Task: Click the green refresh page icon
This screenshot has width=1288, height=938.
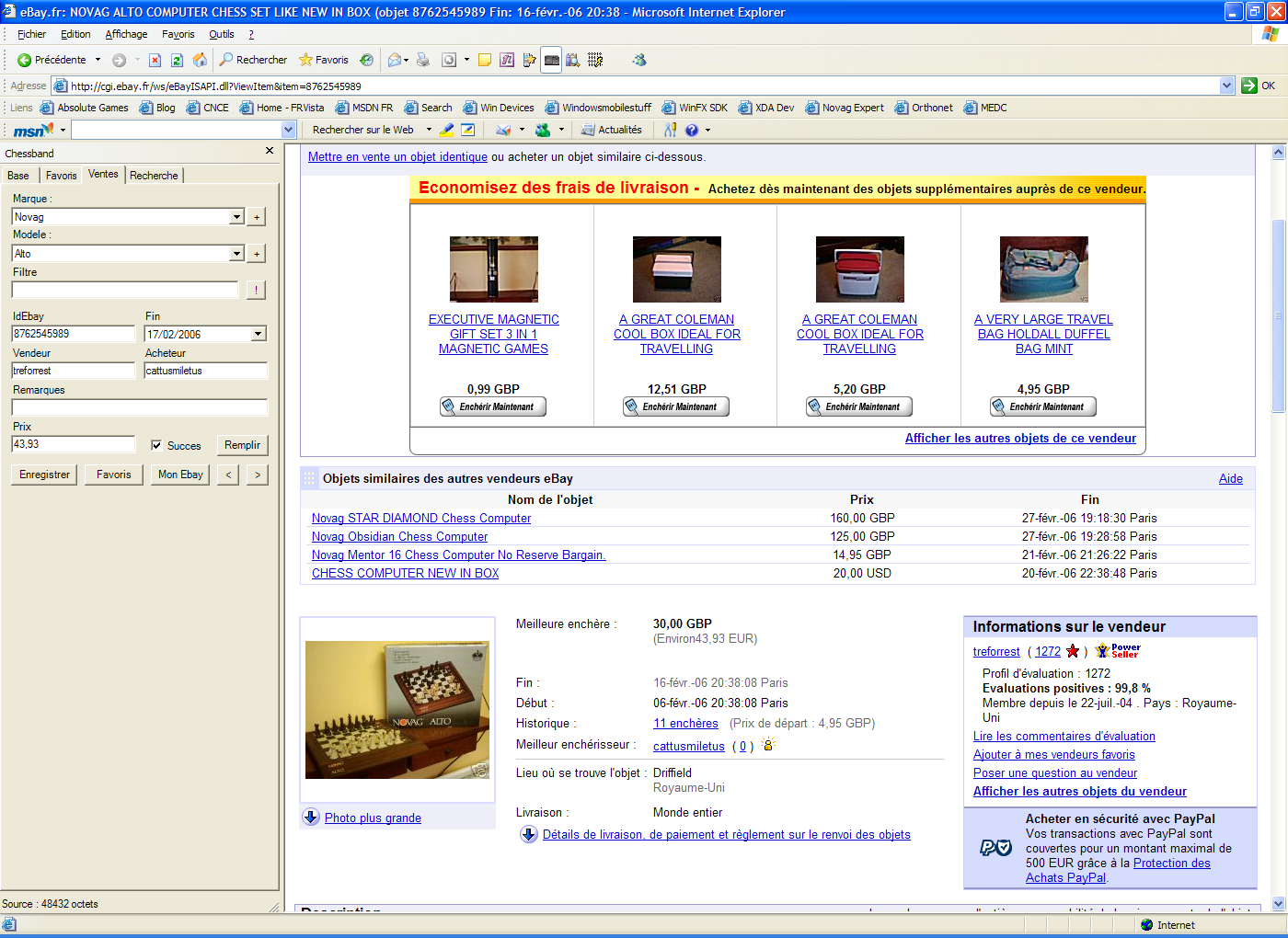Action: [177, 60]
